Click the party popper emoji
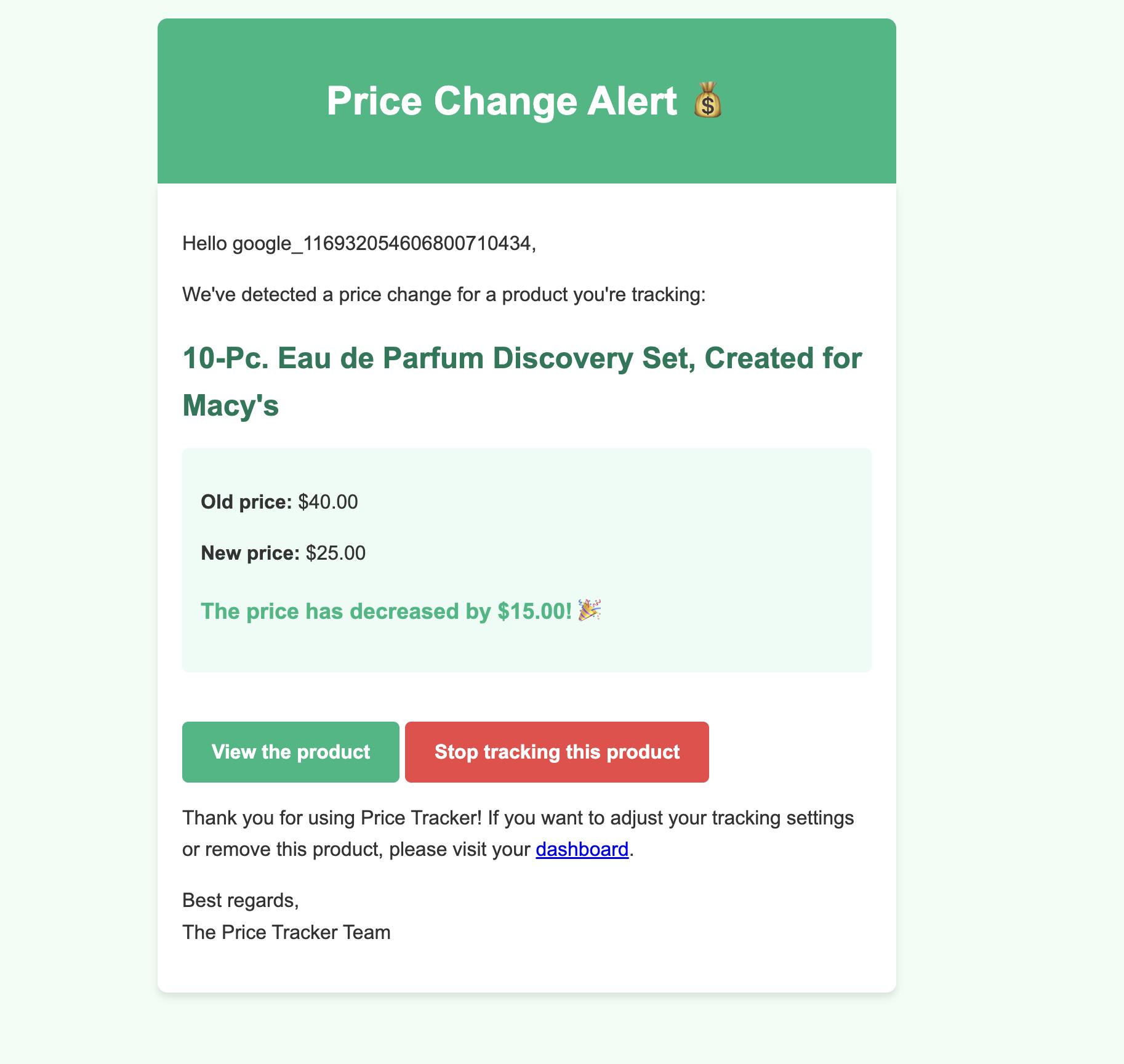Viewport: 1124px width, 1064px height. click(590, 611)
